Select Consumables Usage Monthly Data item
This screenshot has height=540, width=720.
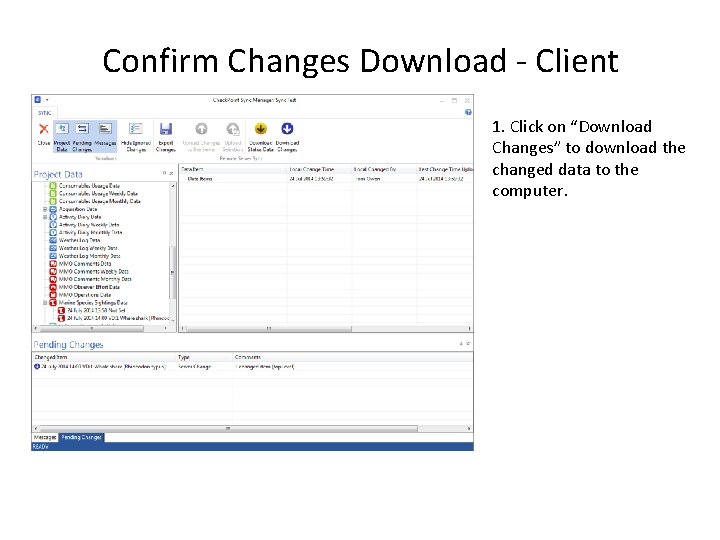click(x=100, y=202)
